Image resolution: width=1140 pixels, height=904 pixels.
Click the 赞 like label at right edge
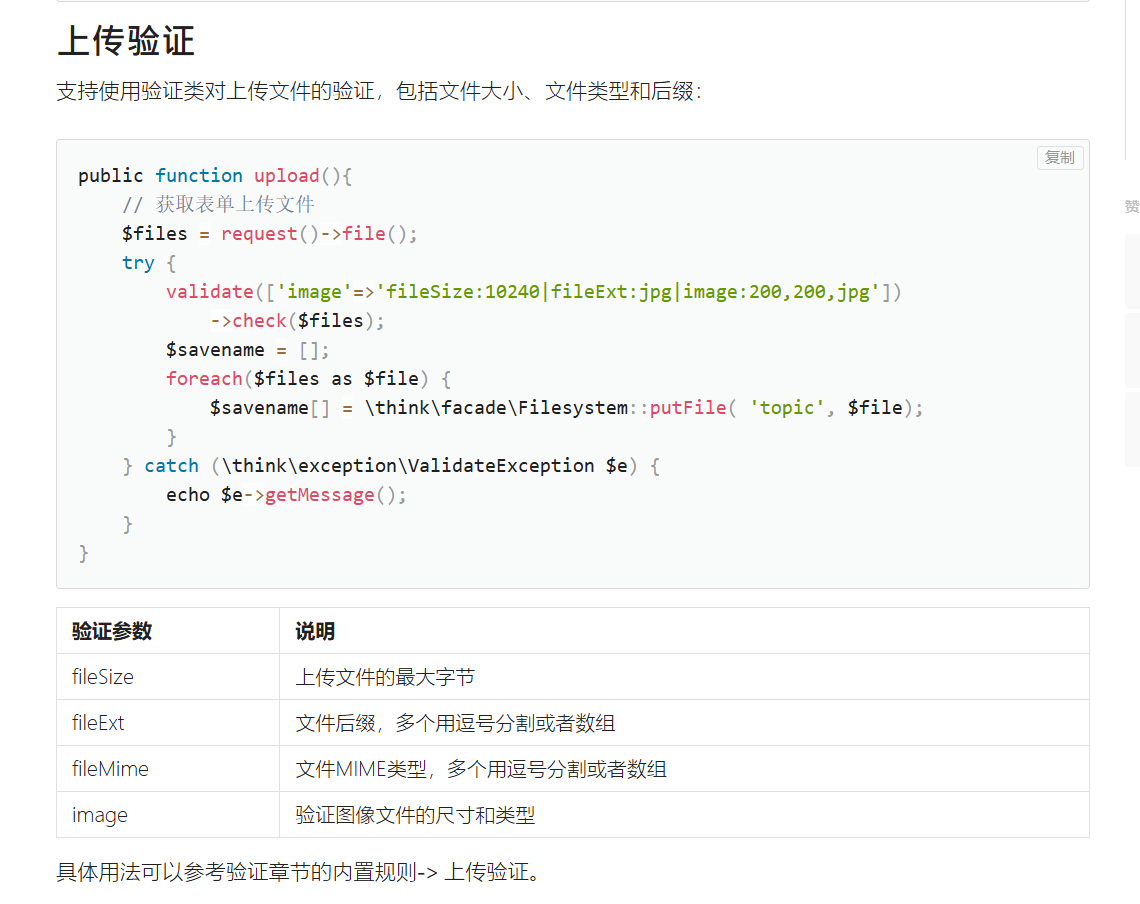(1131, 206)
